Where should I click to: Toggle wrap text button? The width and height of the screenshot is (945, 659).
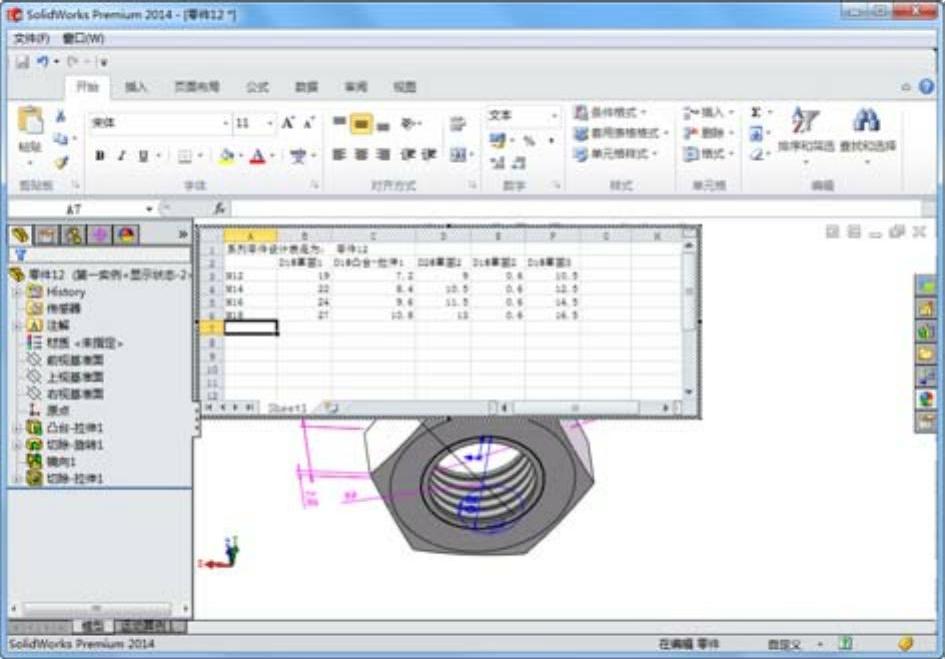(457, 124)
